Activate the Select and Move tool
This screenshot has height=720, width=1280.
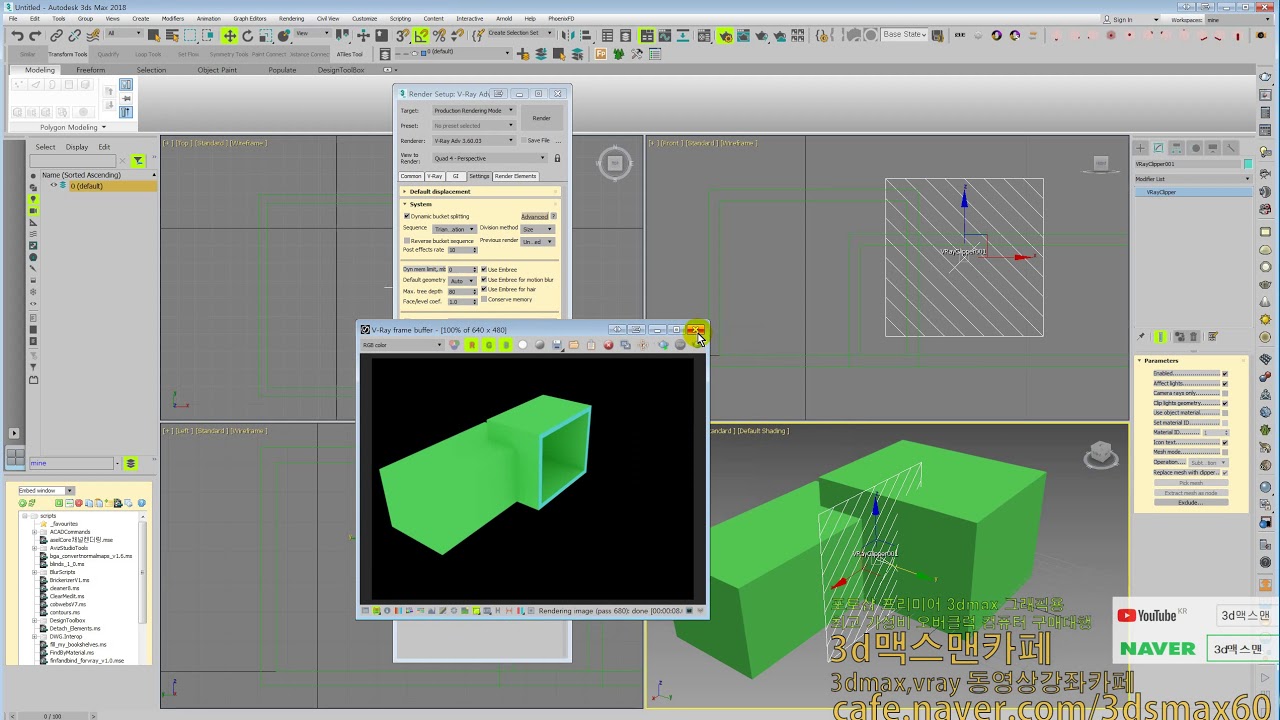[x=230, y=35]
